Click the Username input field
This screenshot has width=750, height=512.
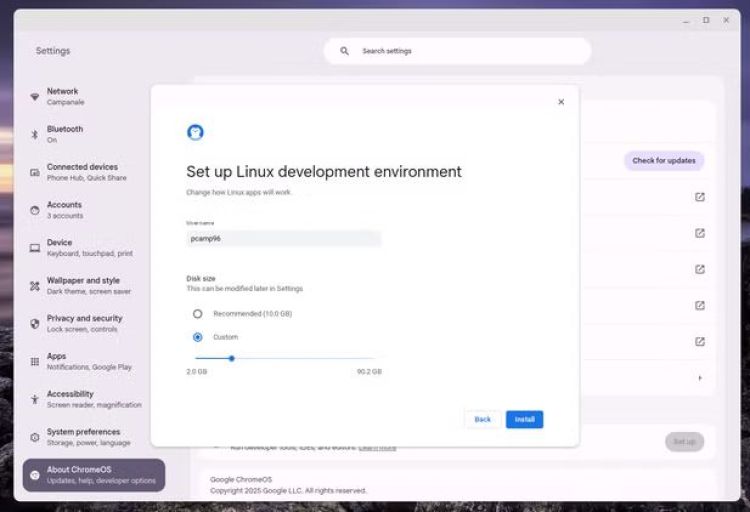coord(284,239)
